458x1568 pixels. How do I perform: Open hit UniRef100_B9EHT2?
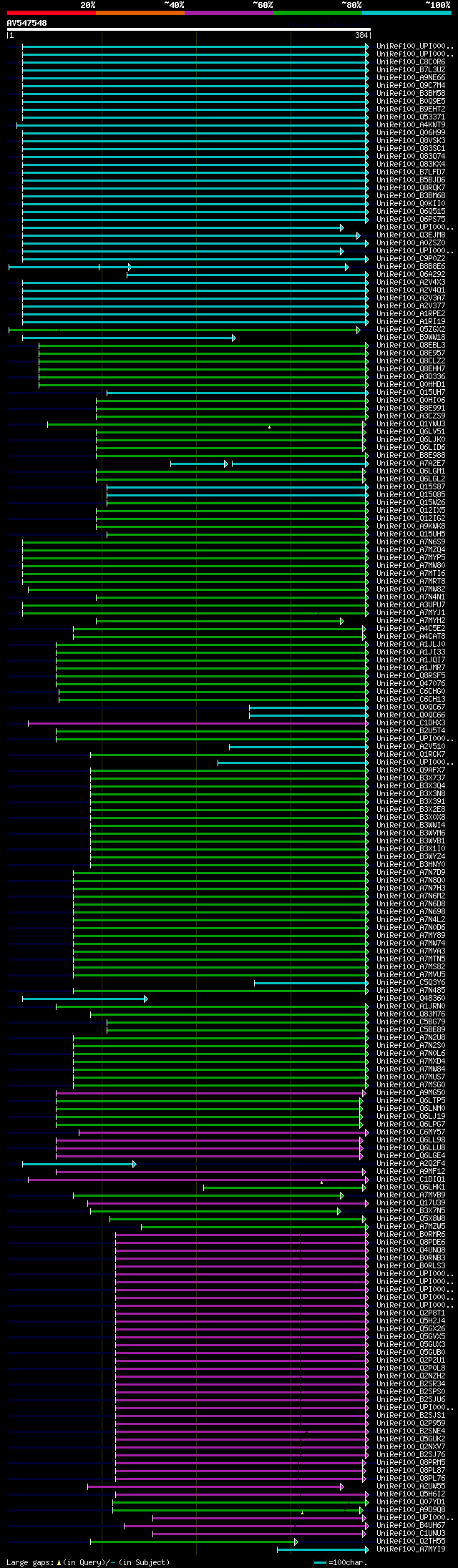[x=411, y=109]
